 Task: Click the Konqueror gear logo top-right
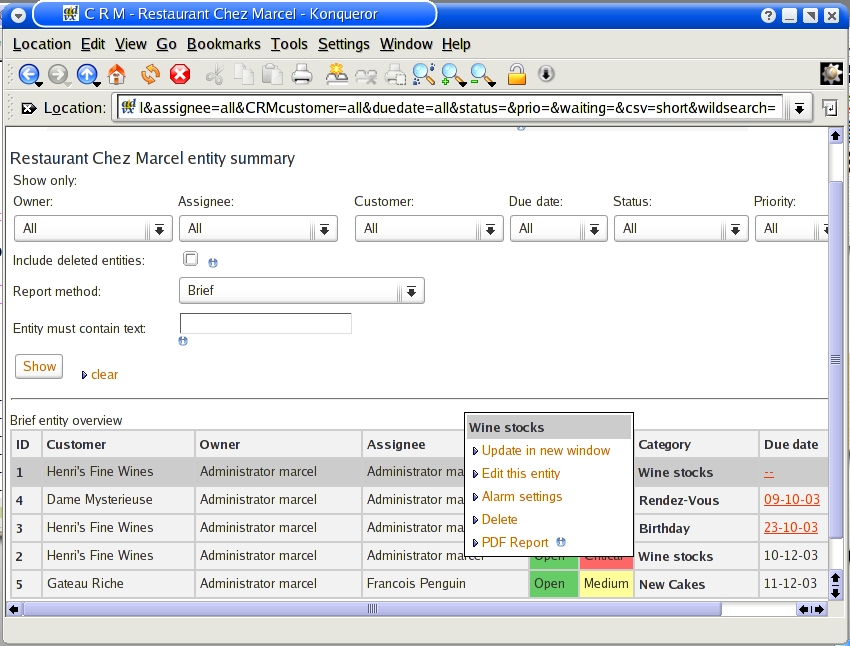[x=831, y=73]
